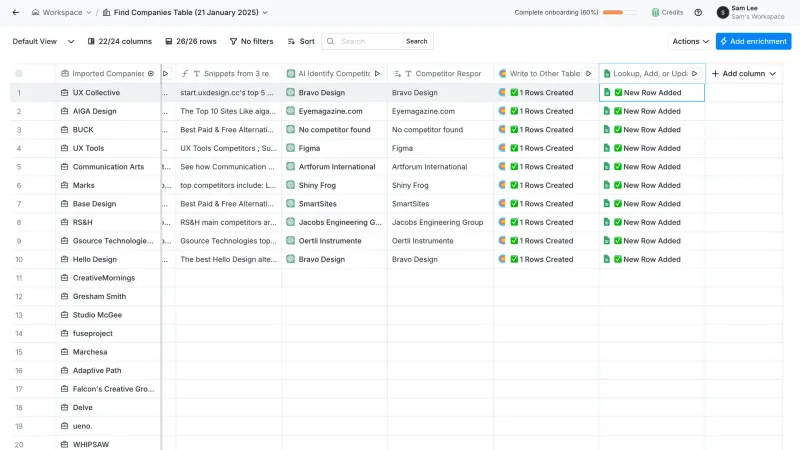This screenshot has height=450, width=800.
Task: Click the AI Identify Competitor column header
Action: click(334, 73)
